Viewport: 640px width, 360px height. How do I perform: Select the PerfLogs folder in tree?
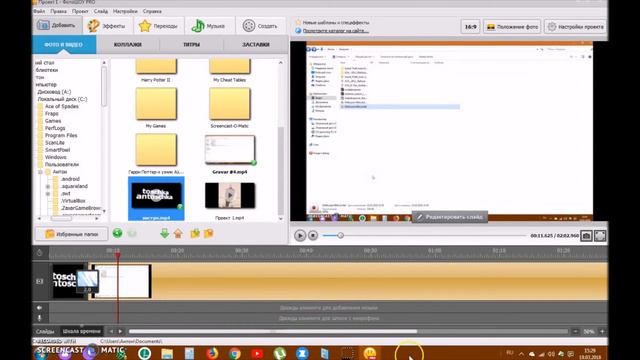pyautogui.click(x=55, y=128)
